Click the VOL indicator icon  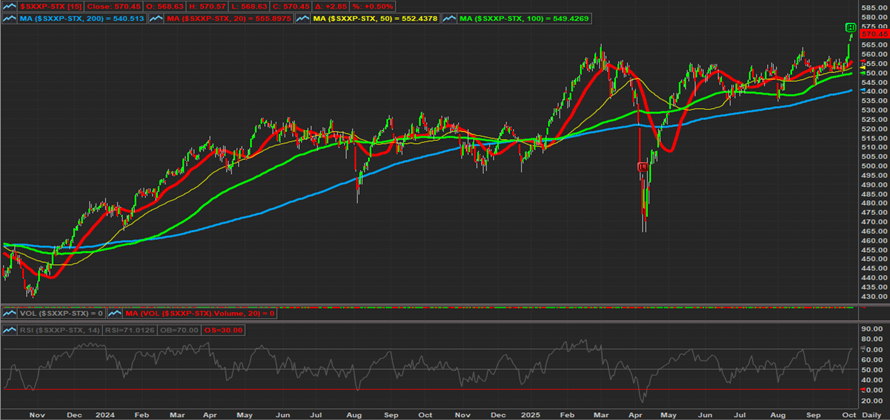8,315
